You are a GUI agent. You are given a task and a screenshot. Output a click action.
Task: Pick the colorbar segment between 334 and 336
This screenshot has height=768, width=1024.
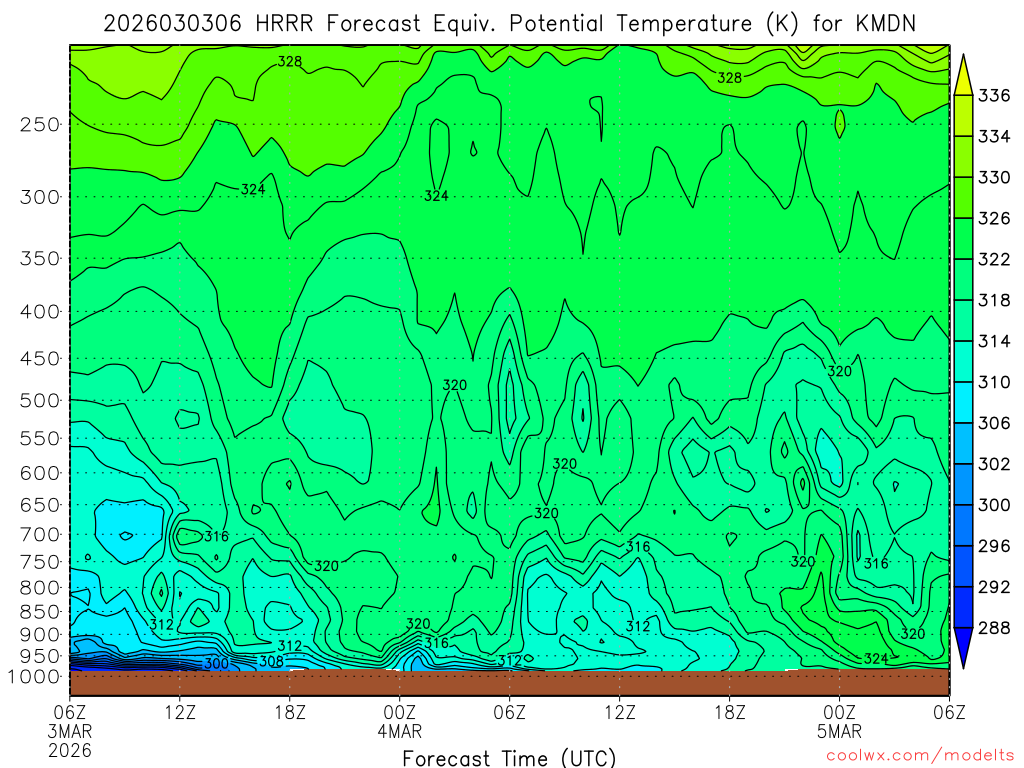(963, 116)
